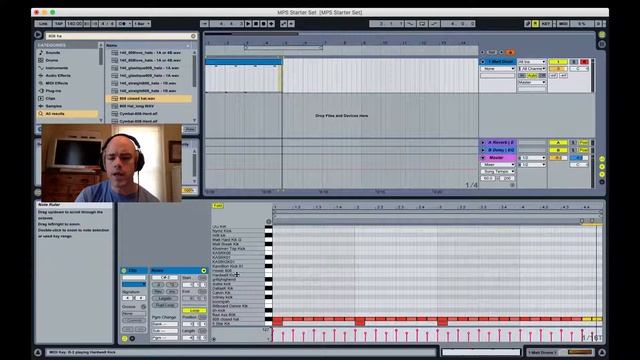
Task: Click the Re-Enable Automation button
Action: tap(291, 24)
